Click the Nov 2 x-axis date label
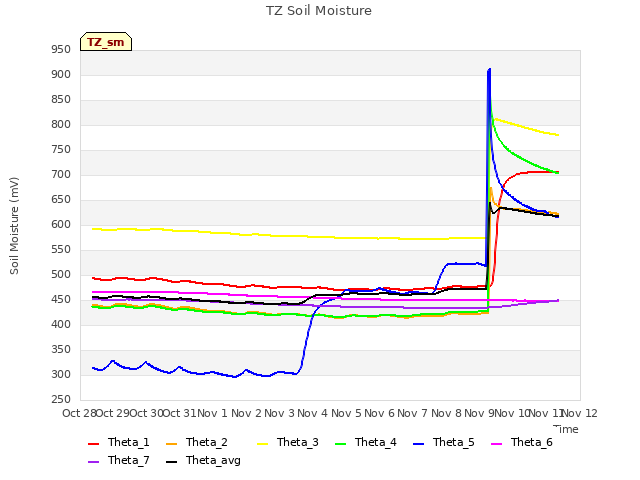Viewport: 640px width, 480px height. [246, 413]
